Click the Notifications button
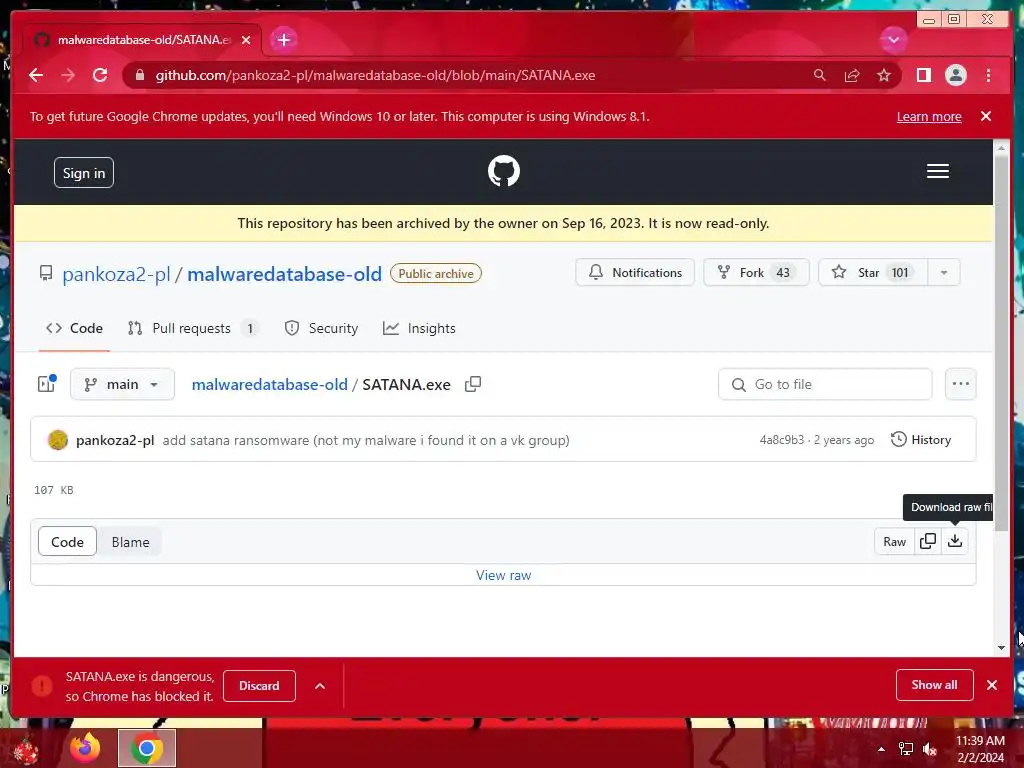The height and width of the screenshot is (768, 1024). coord(635,272)
